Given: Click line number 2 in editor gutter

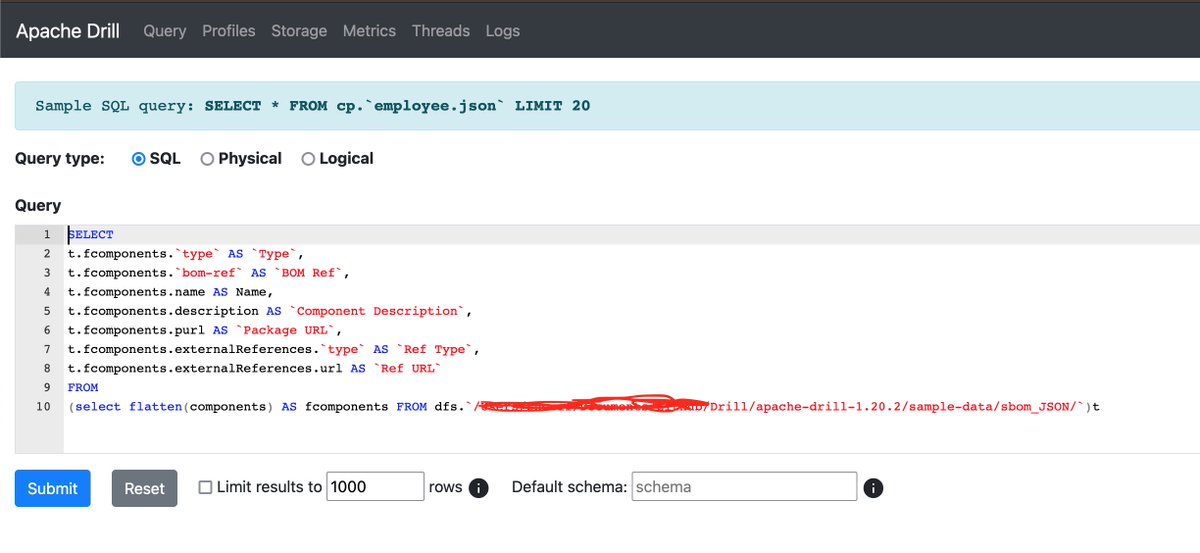Looking at the screenshot, I should click(46, 254).
